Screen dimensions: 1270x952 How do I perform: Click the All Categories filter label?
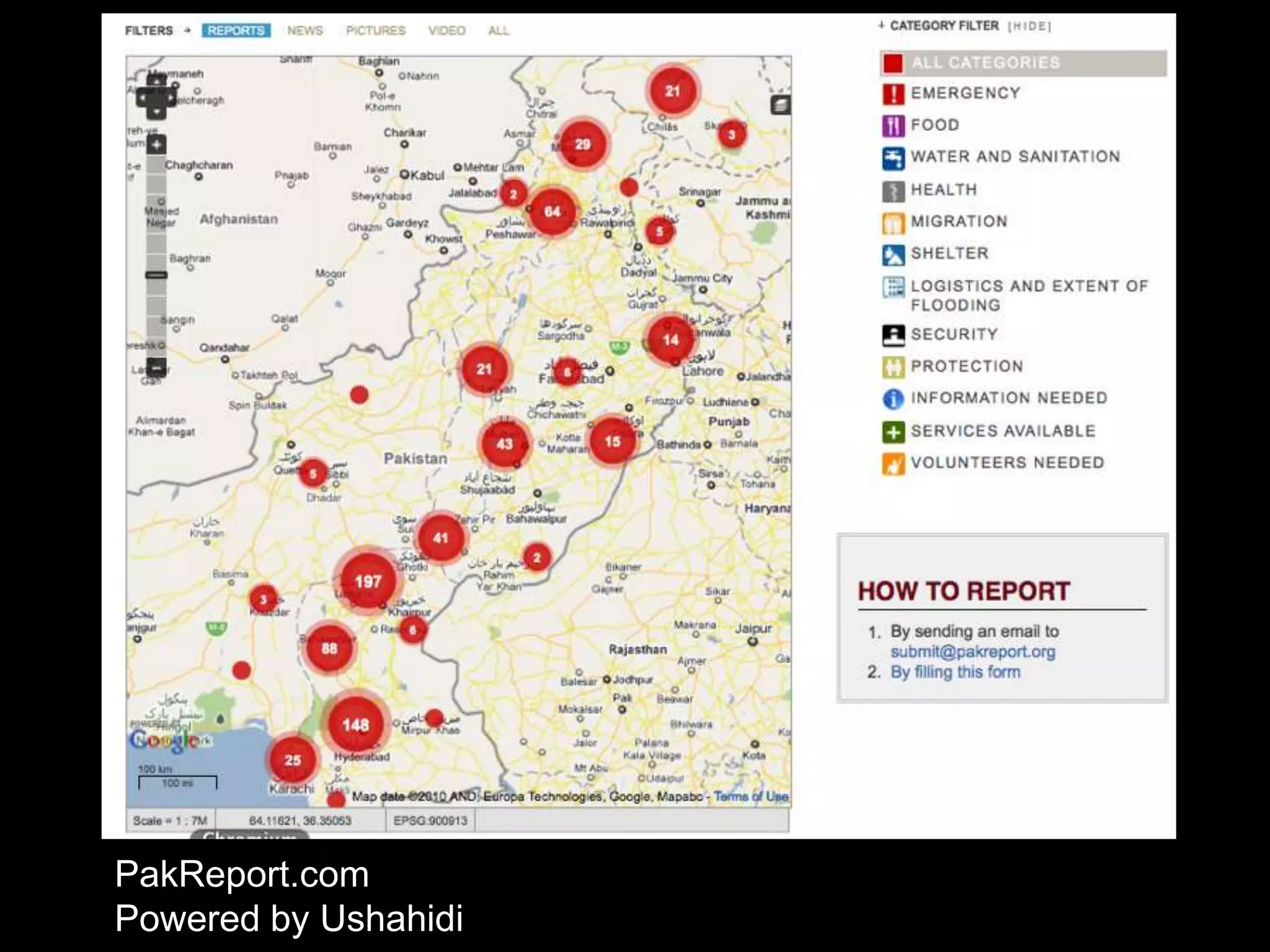pos(986,63)
